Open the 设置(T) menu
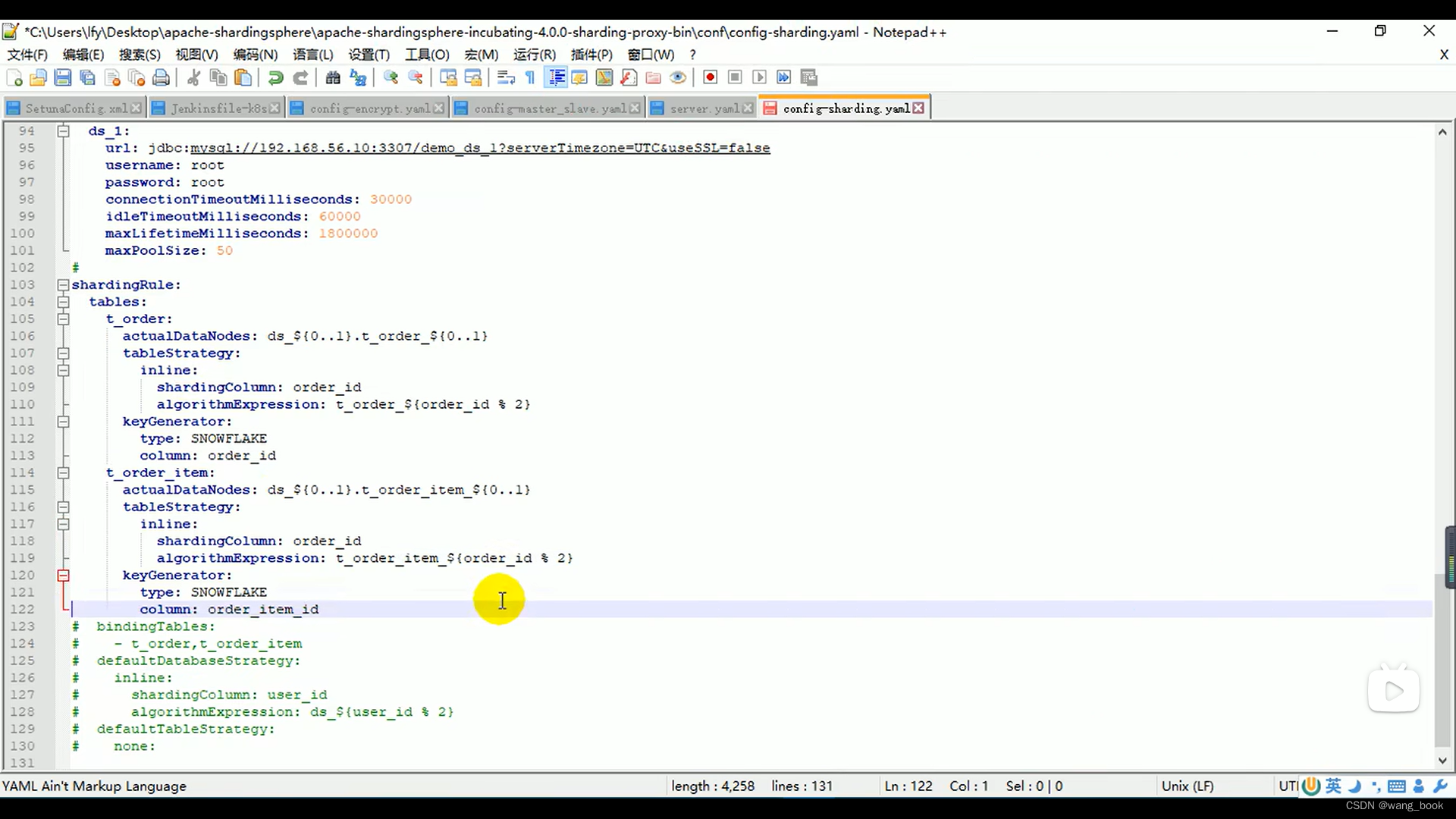 369,55
